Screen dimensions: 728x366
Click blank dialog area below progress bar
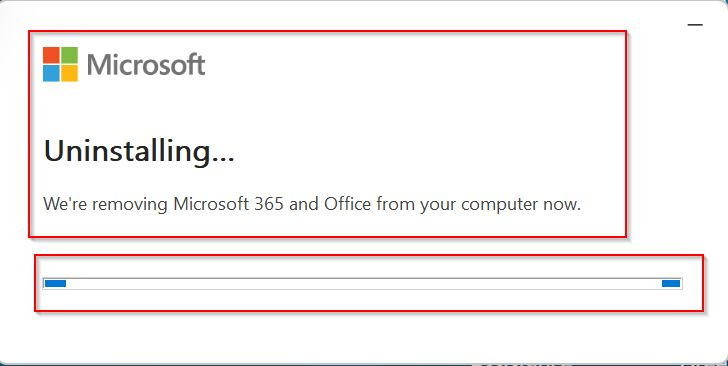[364, 338]
